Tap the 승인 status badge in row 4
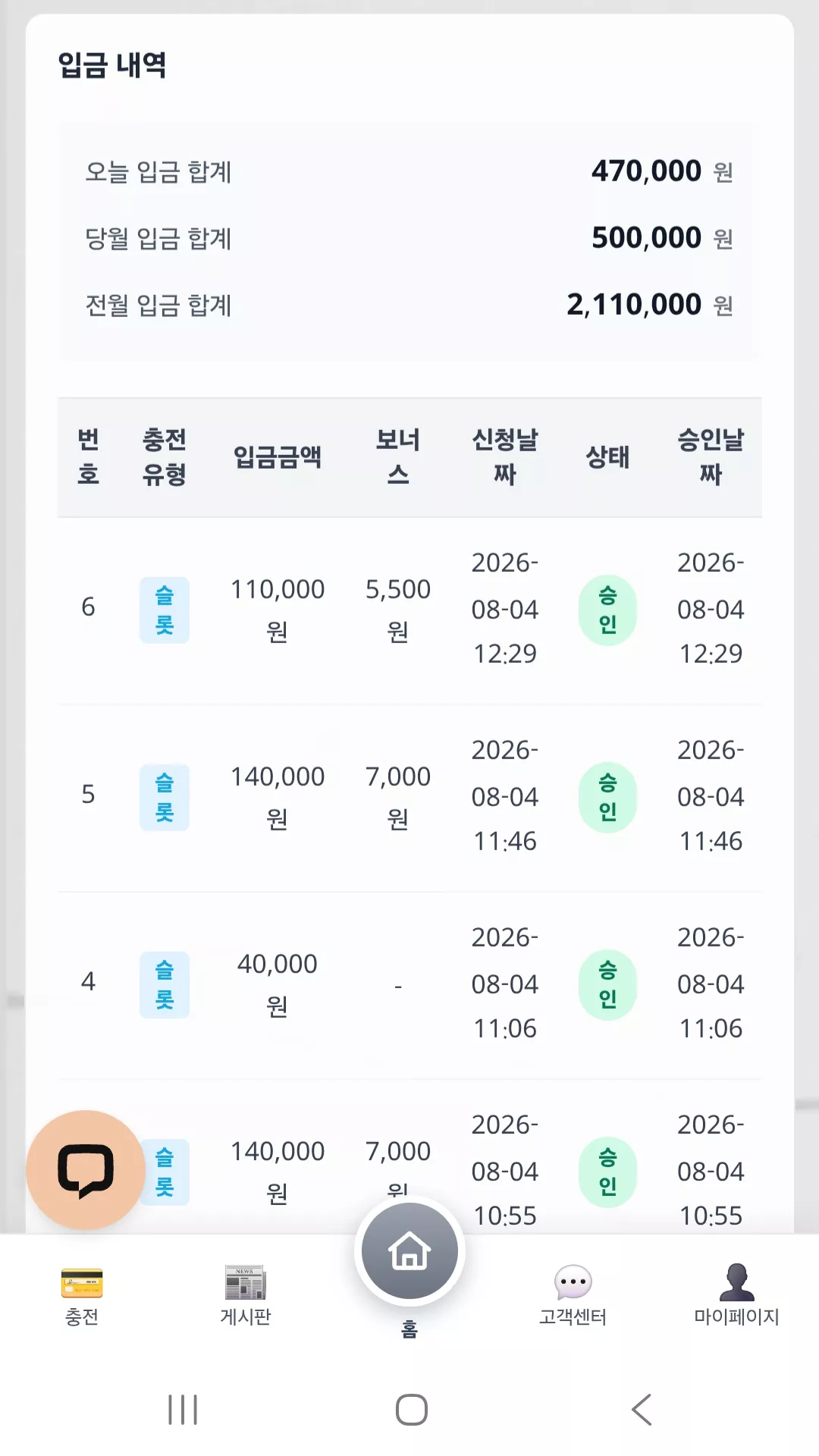The height and width of the screenshot is (1456, 819). (608, 985)
